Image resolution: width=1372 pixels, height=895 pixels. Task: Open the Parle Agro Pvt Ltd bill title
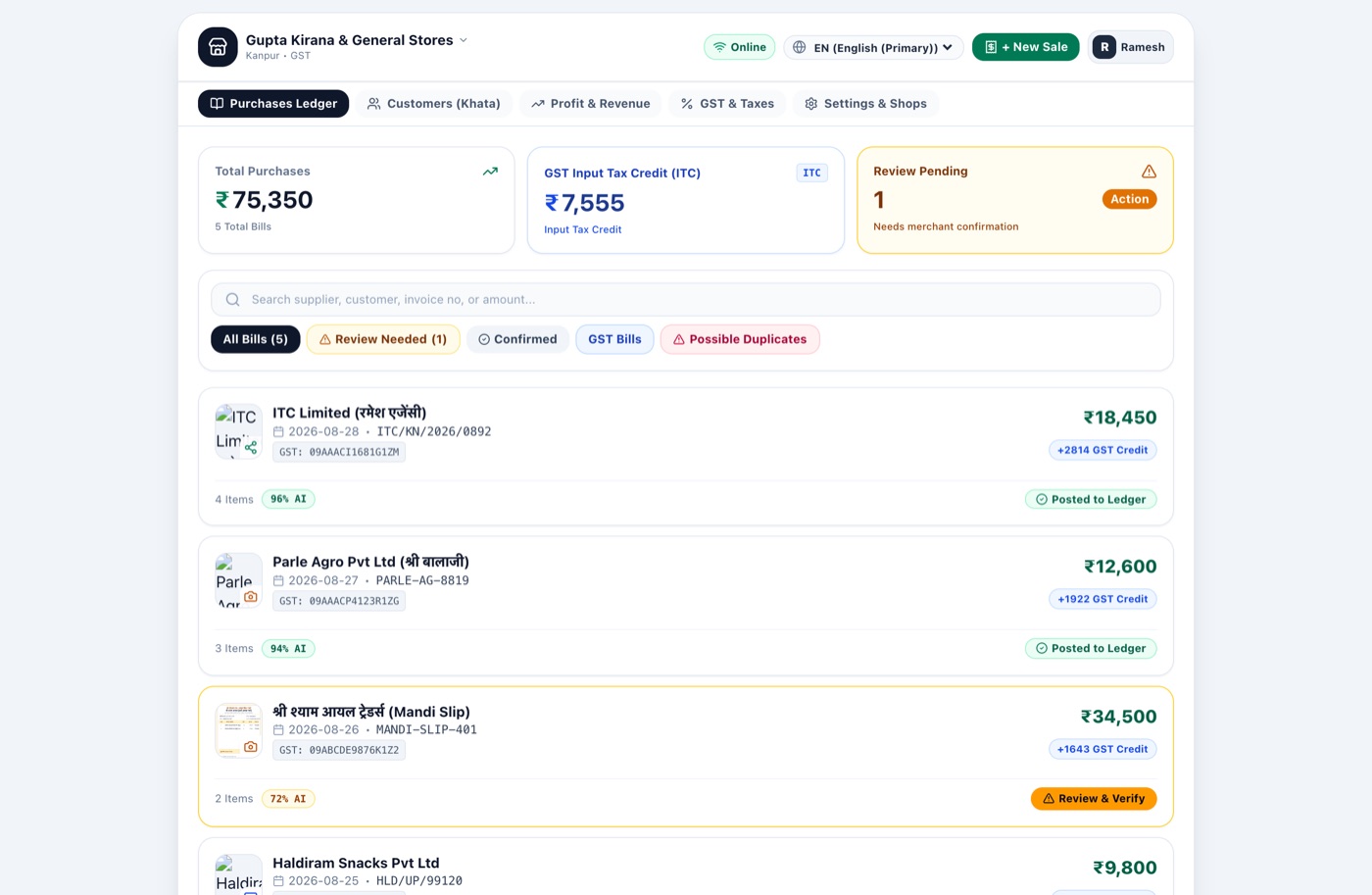click(370, 562)
